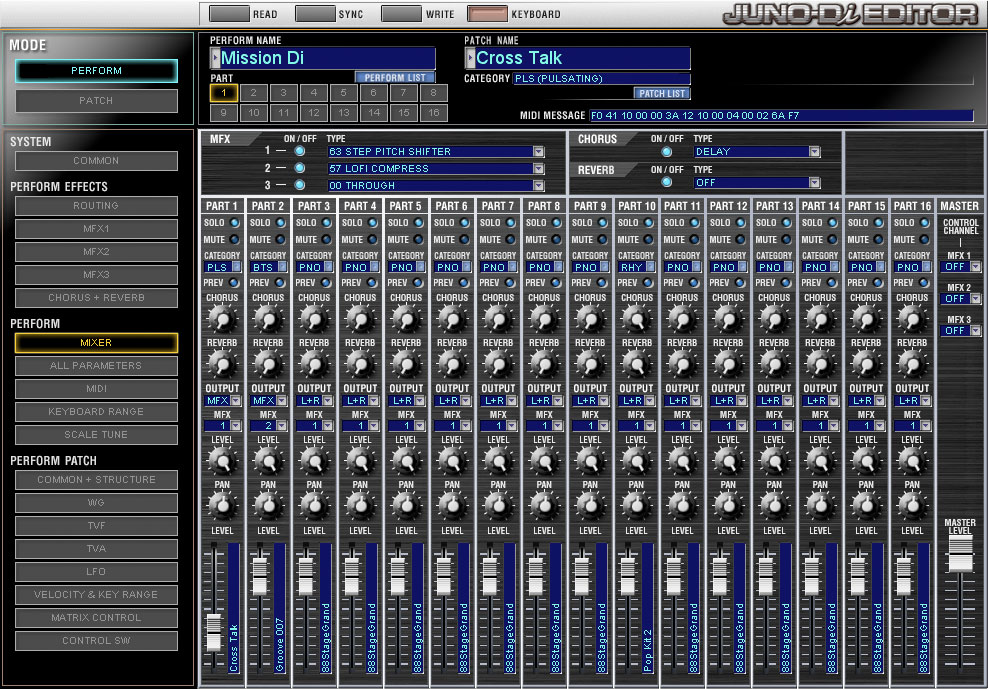Click the Part 10 level knob

[x=636, y=461]
